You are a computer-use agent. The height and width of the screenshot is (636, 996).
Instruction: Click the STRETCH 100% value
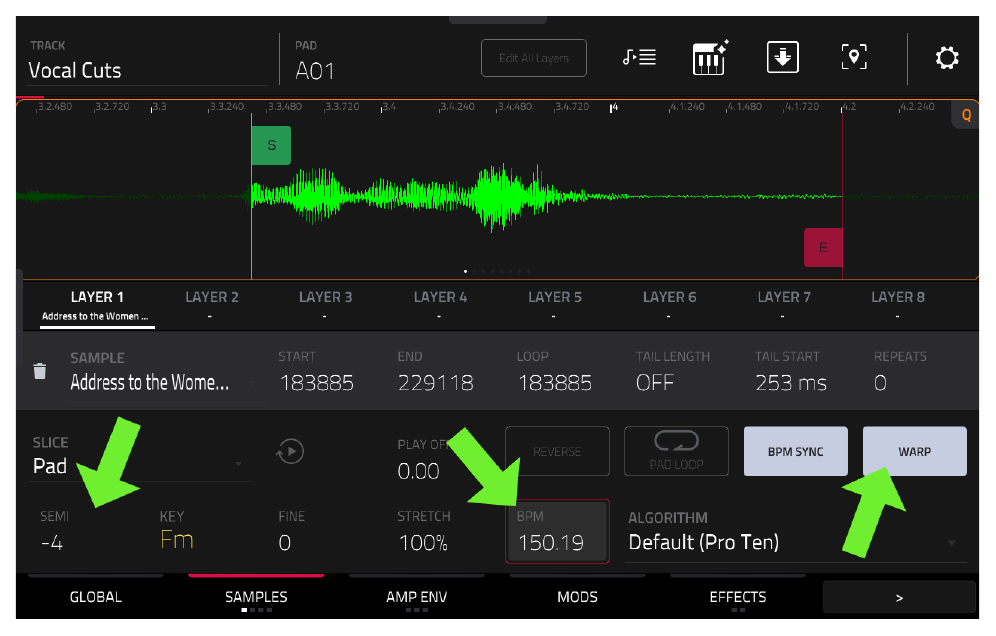pyautogui.click(x=423, y=543)
